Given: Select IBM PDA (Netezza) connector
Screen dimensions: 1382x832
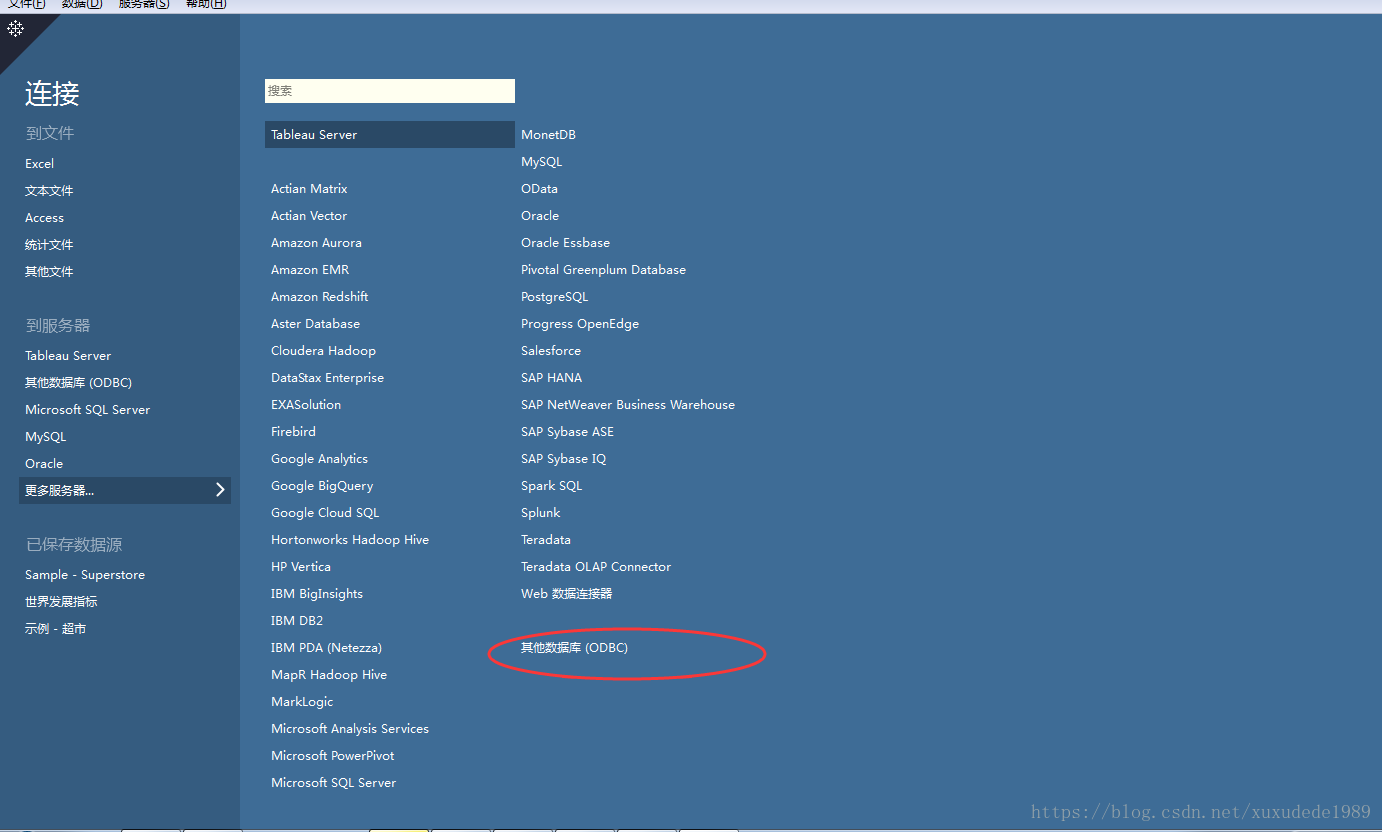Looking at the screenshot, I should point(326,648).
